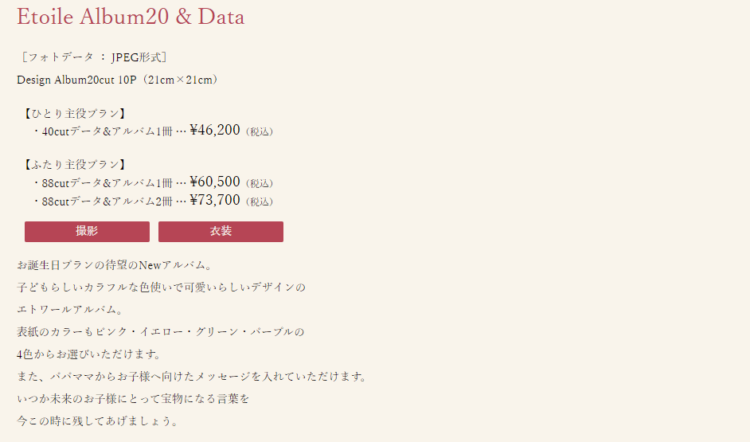Select the 88cutデータ&アルバム2冊 item

107,201
